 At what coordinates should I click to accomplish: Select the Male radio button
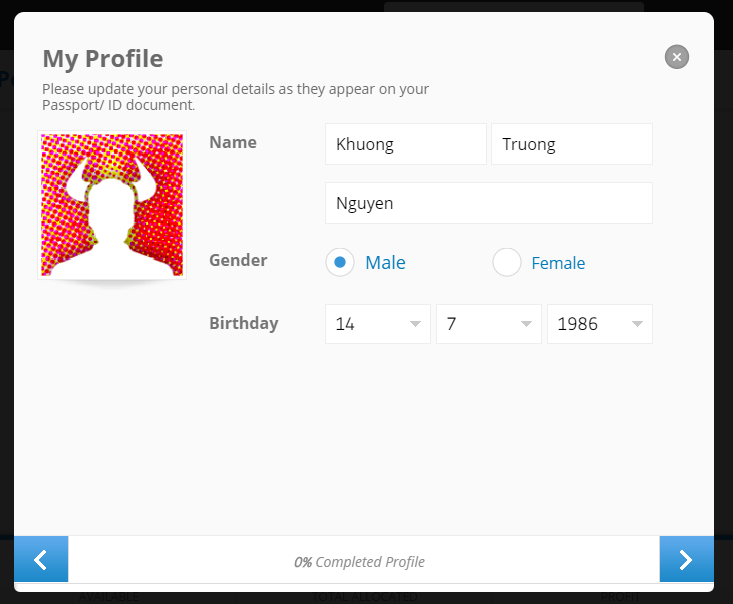[x=340, y=262]
